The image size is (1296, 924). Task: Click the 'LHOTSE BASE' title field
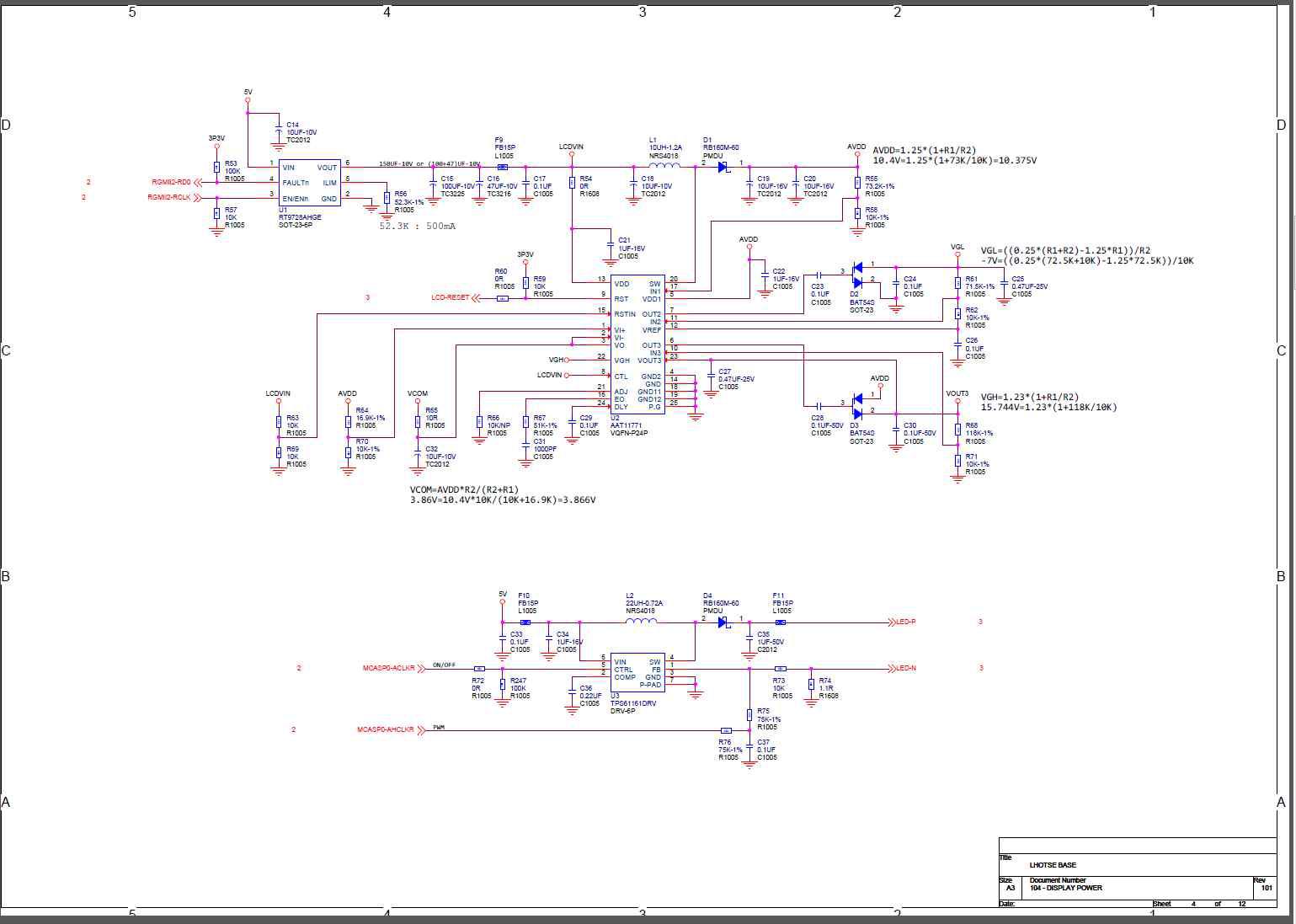coord(1053,865)
